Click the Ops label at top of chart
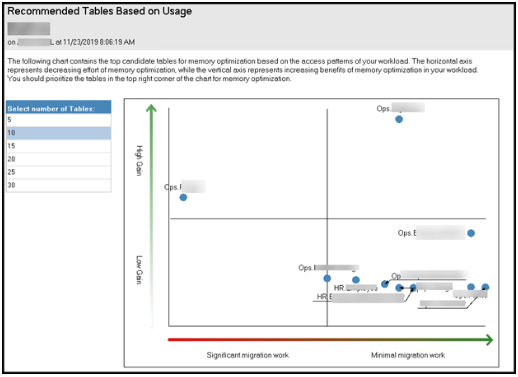Screen dimensions: 518x377 (x=400, y=108)
